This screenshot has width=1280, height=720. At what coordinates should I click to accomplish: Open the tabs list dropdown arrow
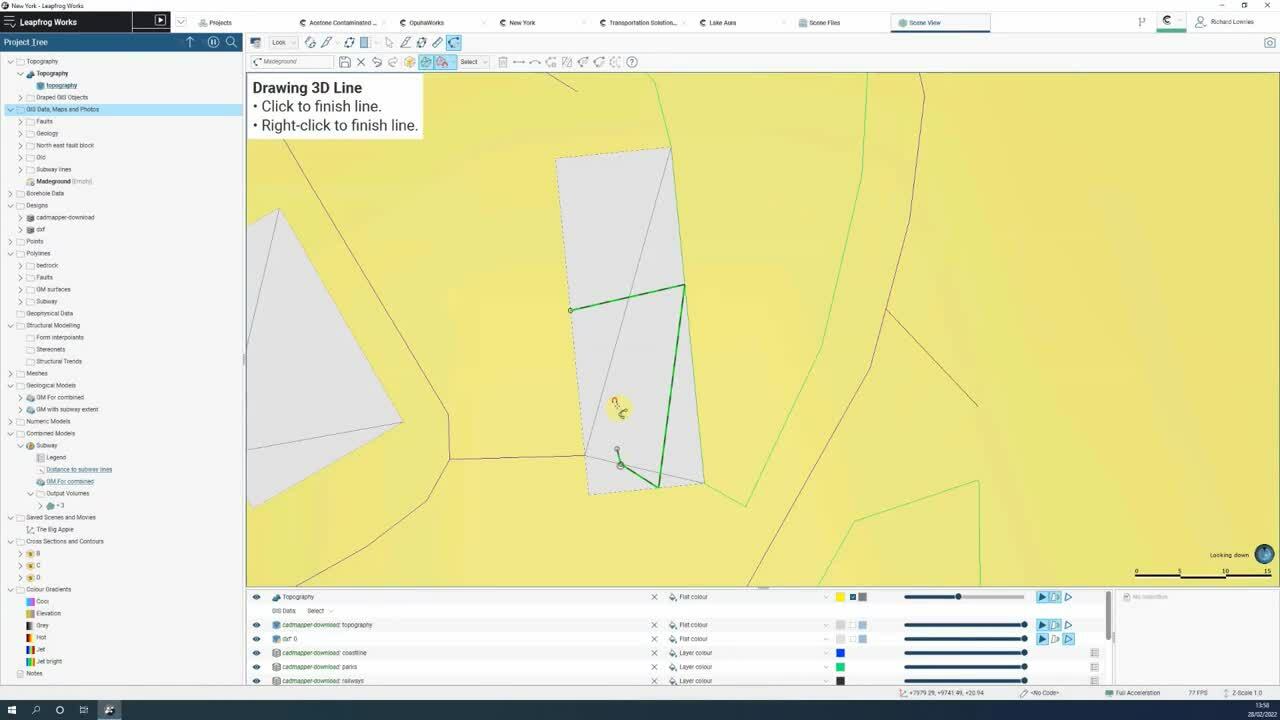click(181, 22)
